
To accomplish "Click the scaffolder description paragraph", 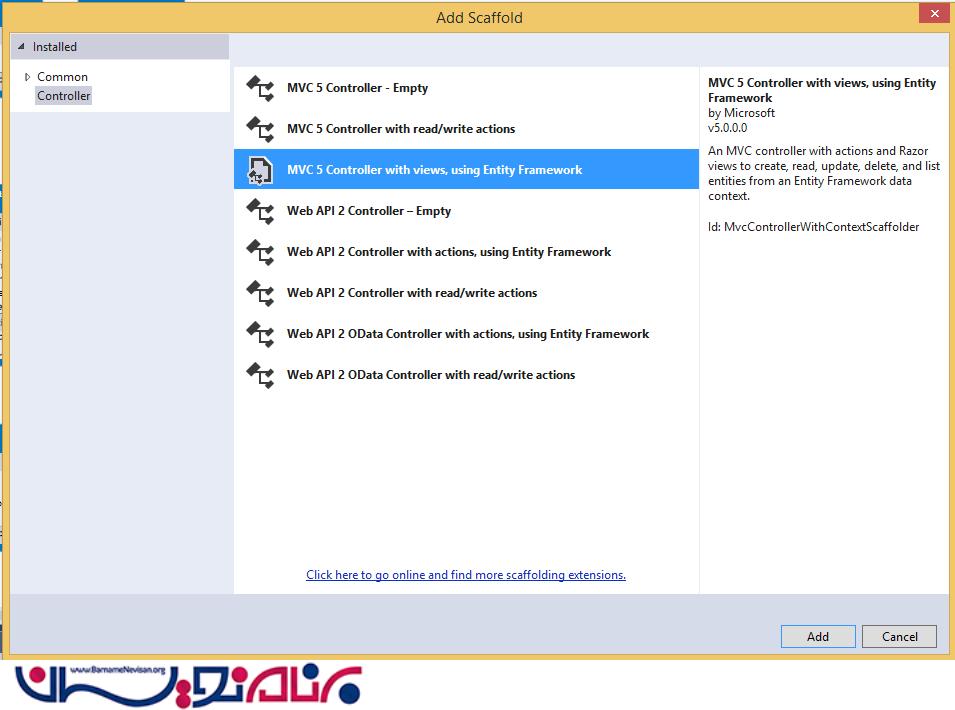I will [x=823, y=173].
